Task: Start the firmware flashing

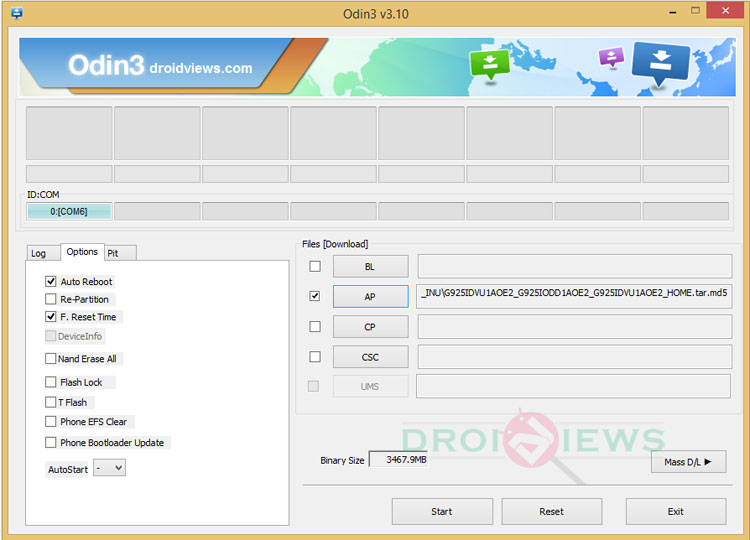Action: pyautogui.click(x=442, y=511)
